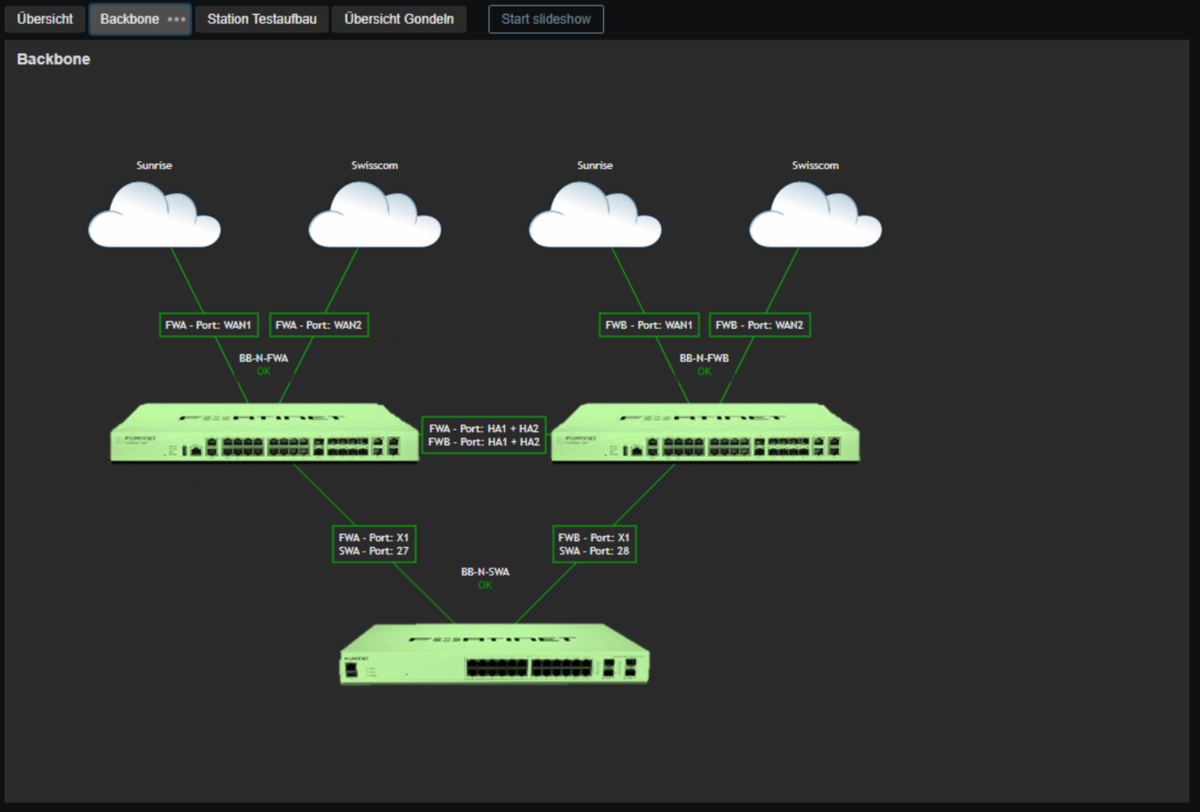The height and width of the screenshot is (812, 1200).
Task: Click the FWB - Port: WAN2 label
Action: [x=760, y=325]
